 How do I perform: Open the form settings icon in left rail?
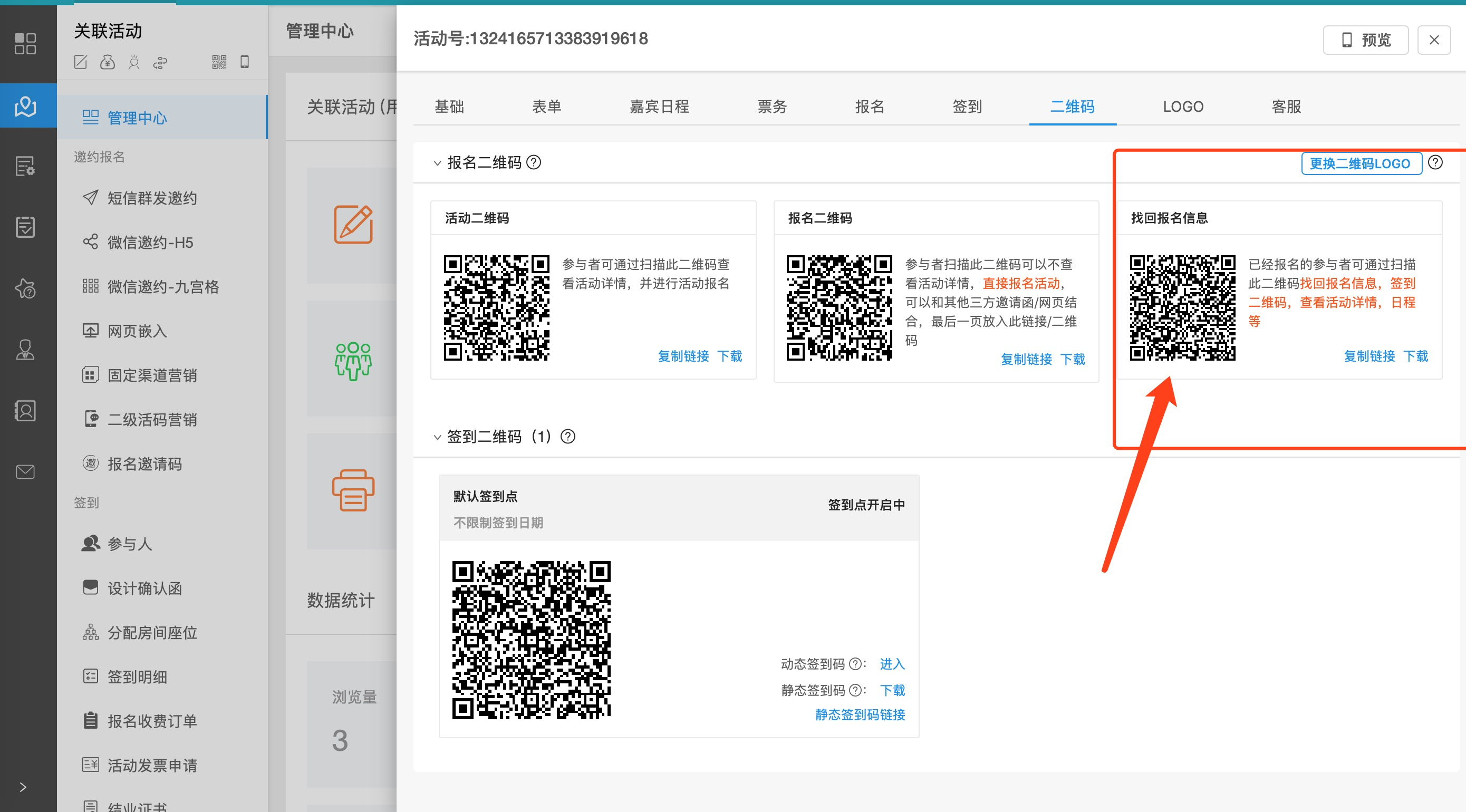(x=25, y=166)
